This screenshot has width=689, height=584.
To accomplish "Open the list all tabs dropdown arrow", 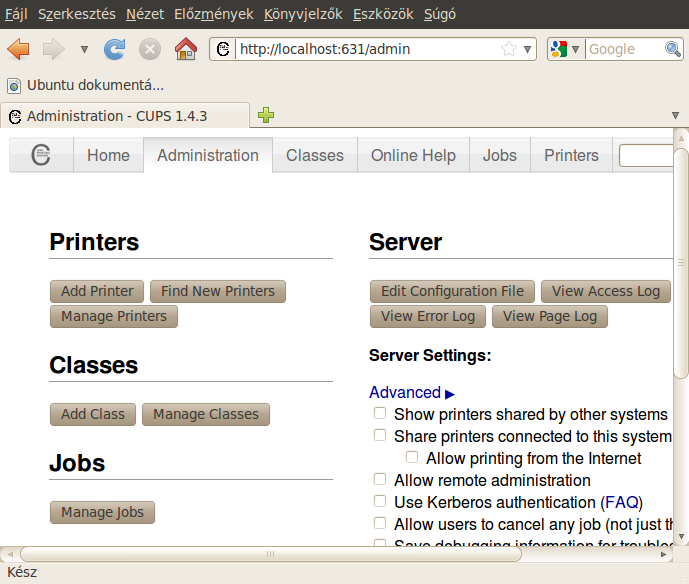I will point(675,116).
